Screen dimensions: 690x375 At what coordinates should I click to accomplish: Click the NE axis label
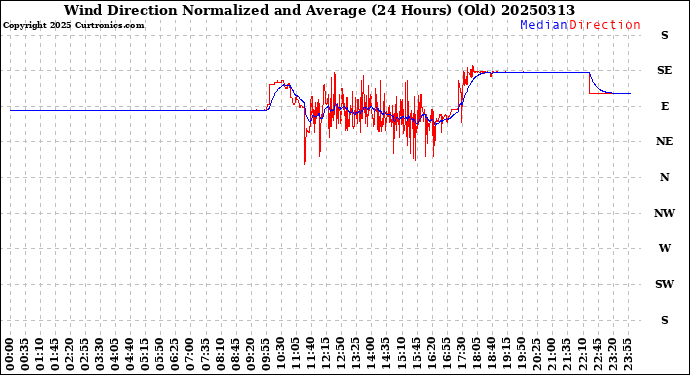pyautogui.click(x=664, y=141)
